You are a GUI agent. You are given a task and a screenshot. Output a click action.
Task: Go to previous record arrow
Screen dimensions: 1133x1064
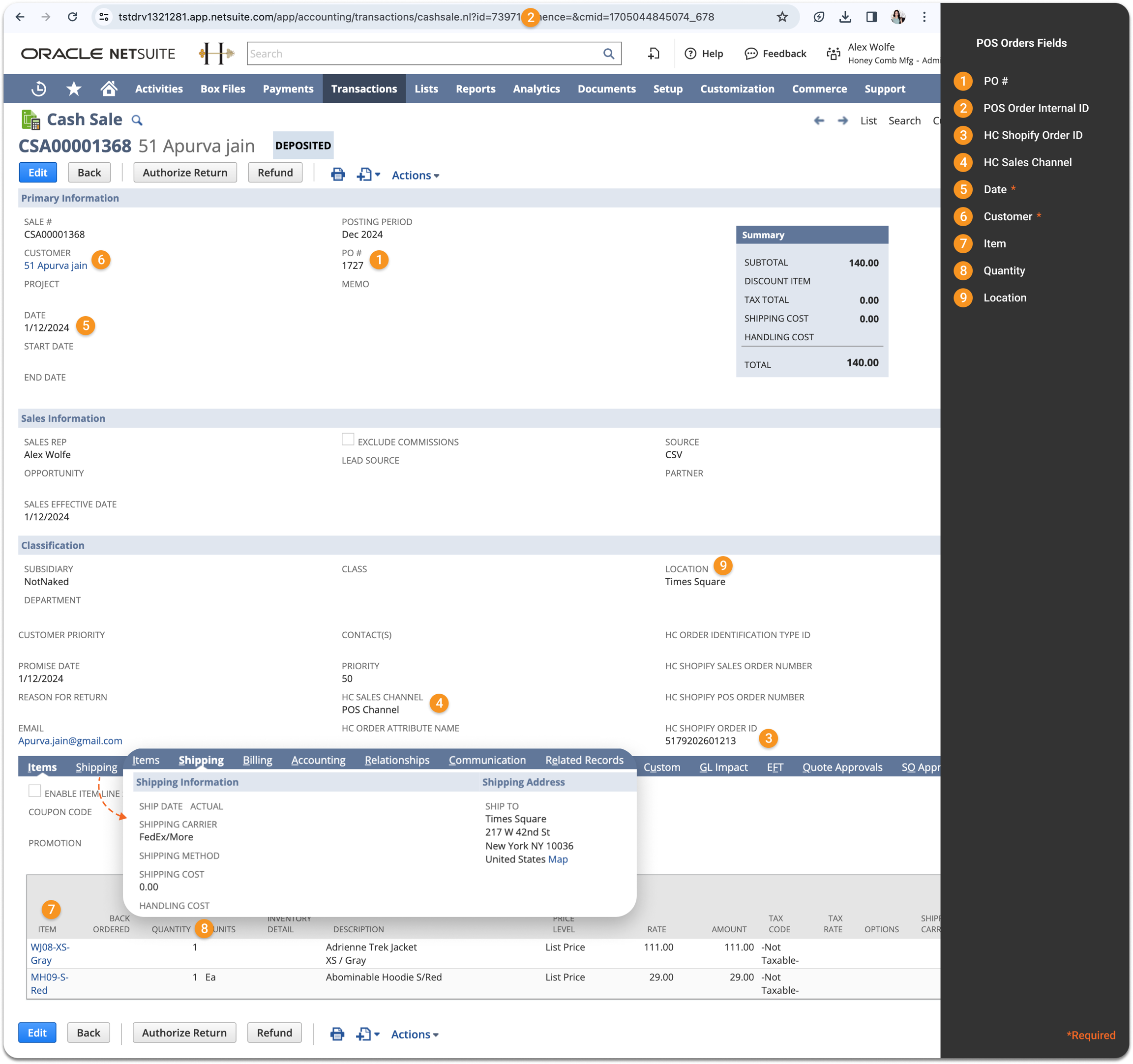(x=819, y=121)
